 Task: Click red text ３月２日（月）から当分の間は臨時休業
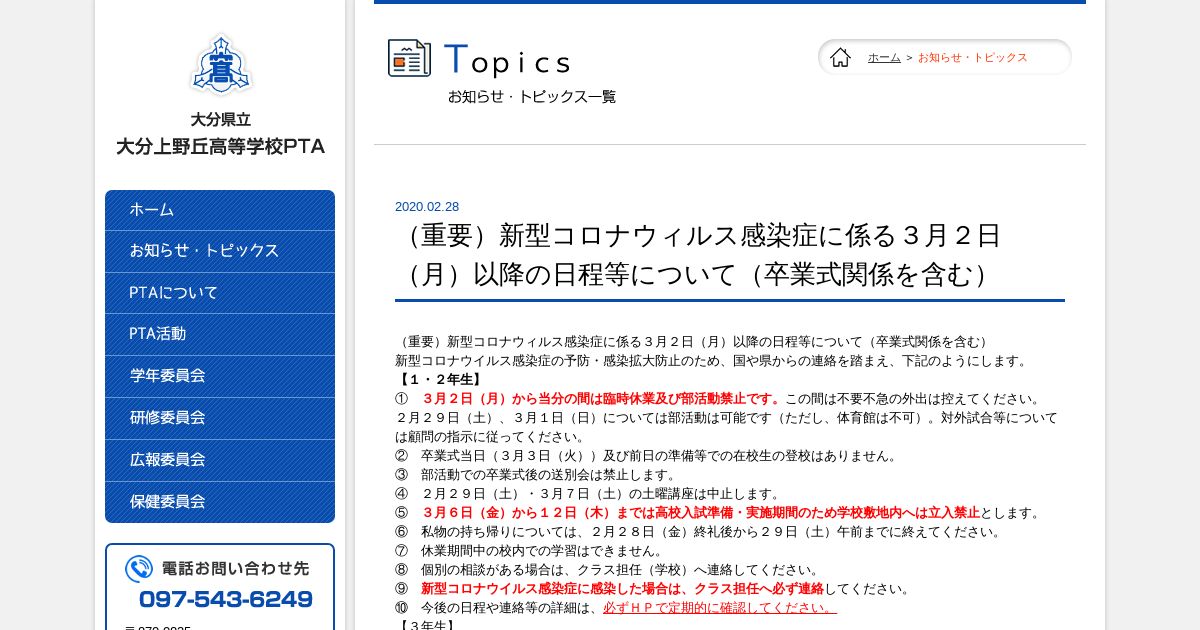point(602,398)
